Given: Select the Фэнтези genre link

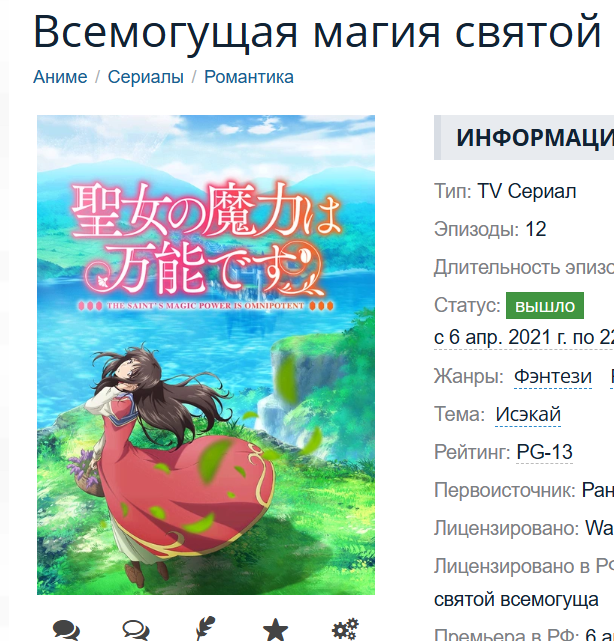Looking at the screenshot, I should [553, 376].
